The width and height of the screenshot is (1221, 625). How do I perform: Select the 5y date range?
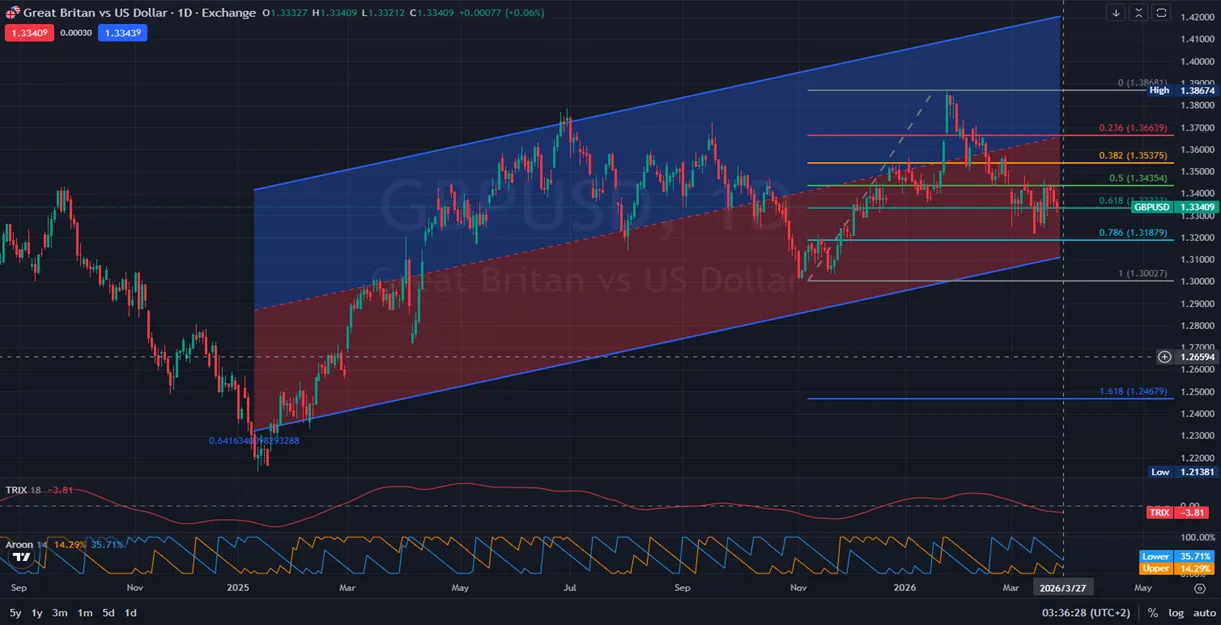(x=15, y=613)
